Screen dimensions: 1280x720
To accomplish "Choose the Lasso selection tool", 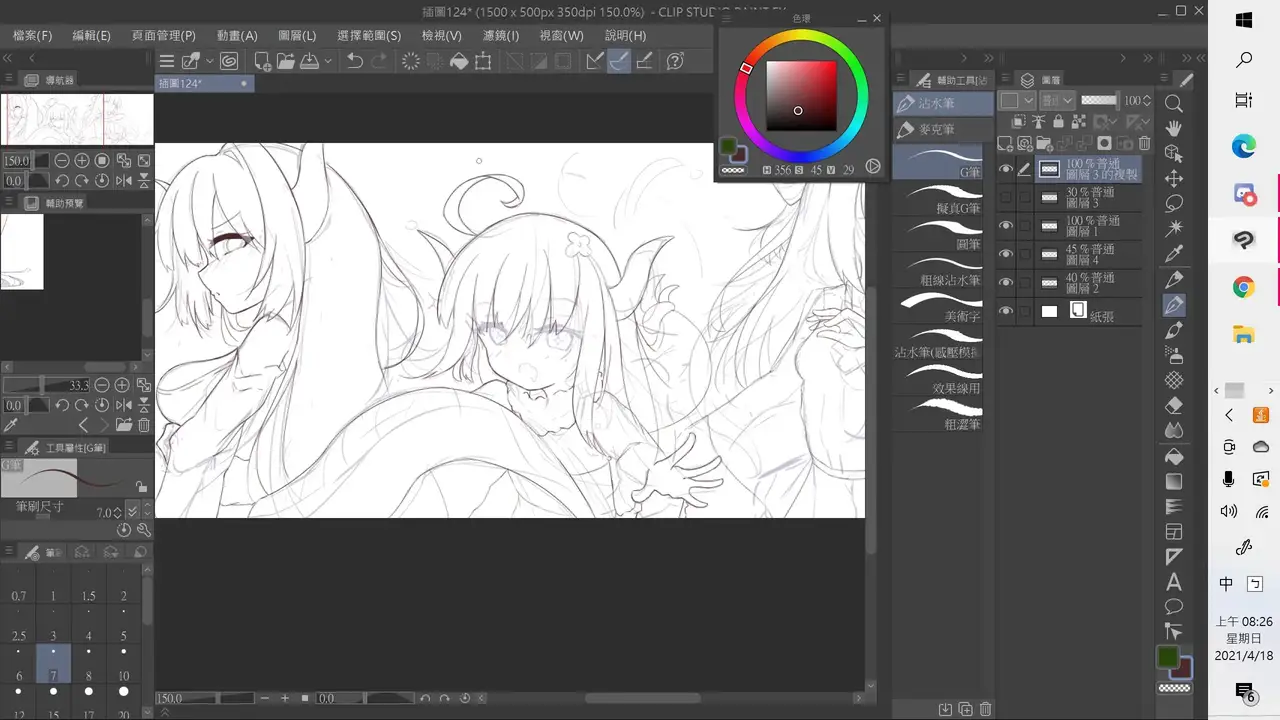I will pyautogui.click(x=1175, y=204).
